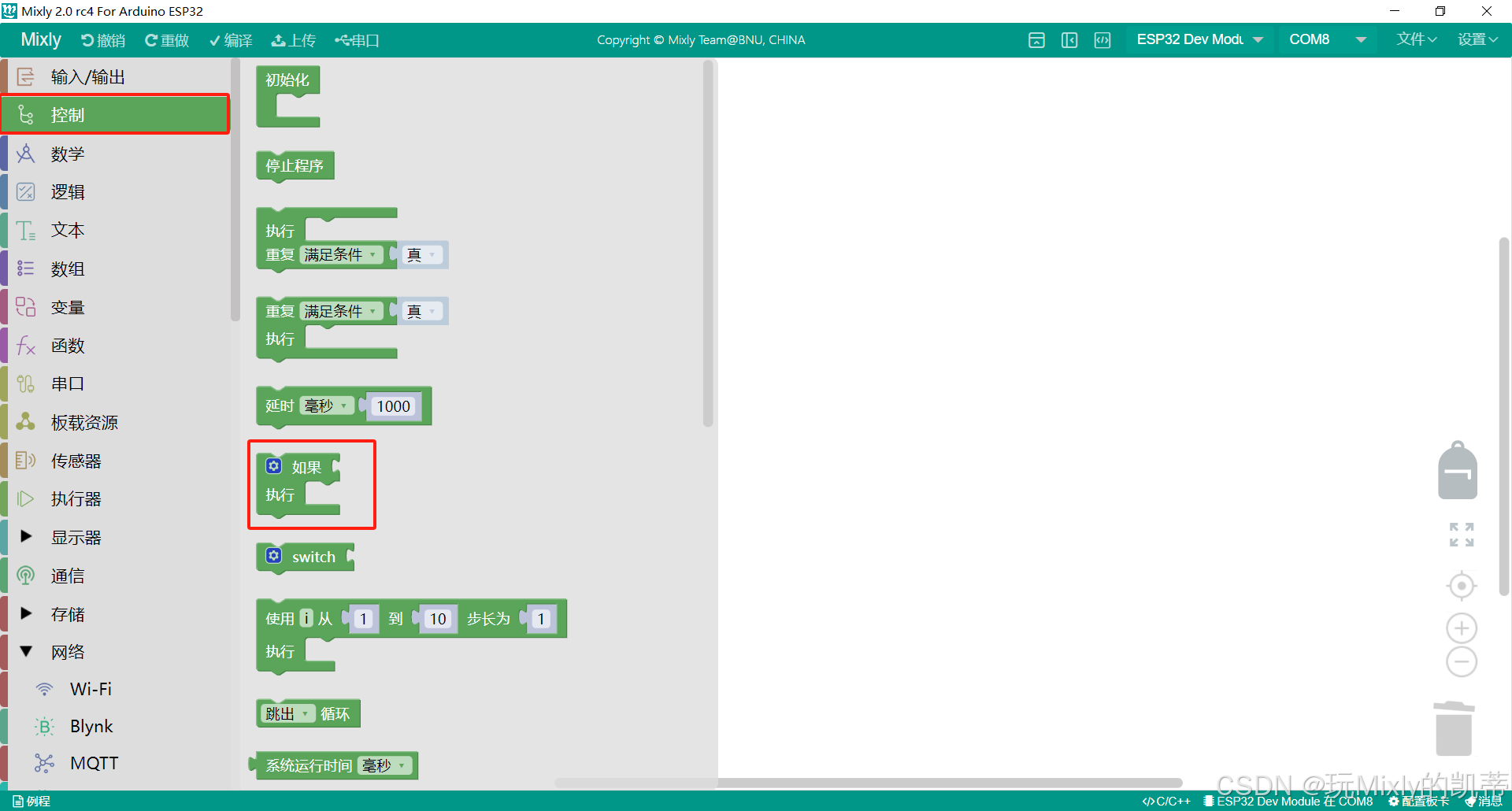1512x811 pixels.
Task: Open the mutator gear on the 如果 block
Action: pyautogui.click(x=273, y=466)
